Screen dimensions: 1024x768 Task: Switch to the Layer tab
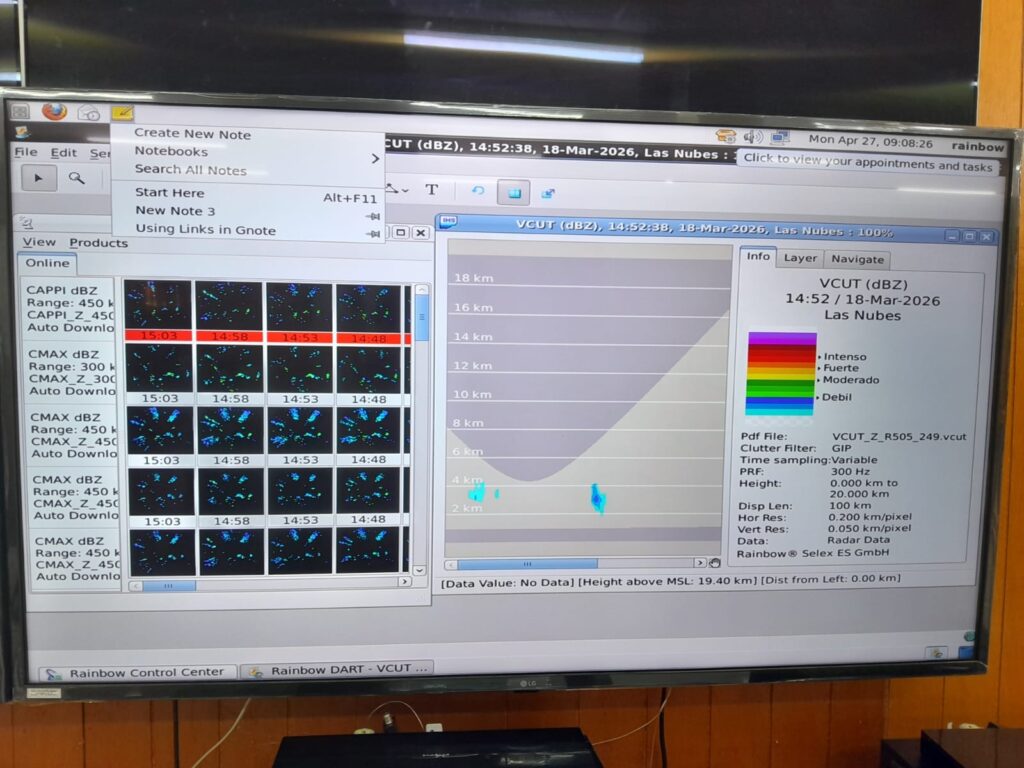tap(800, 258)
